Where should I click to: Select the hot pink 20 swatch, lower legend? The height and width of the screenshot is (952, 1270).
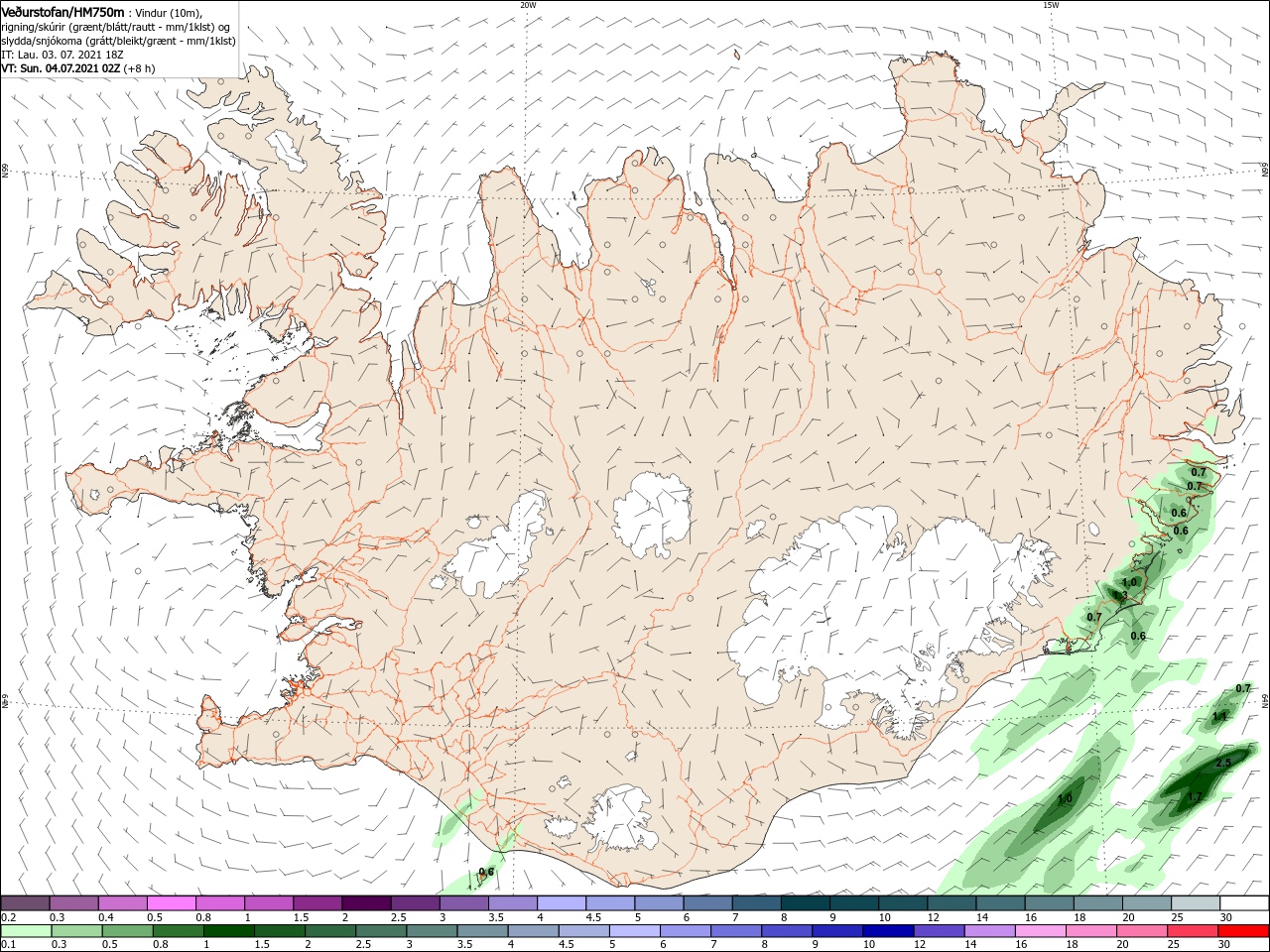(x=1143, y=931)
